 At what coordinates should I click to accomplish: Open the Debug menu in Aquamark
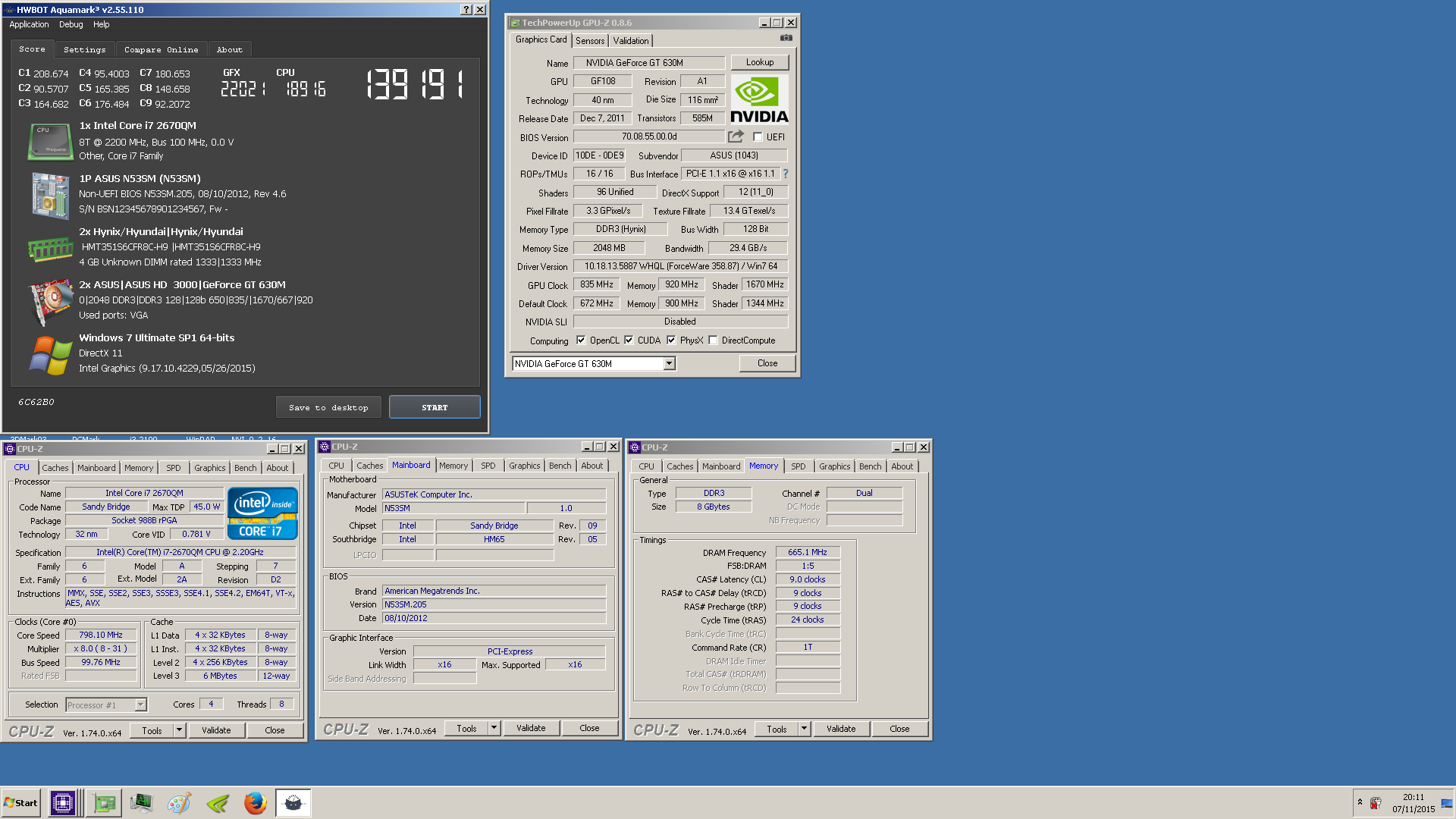71,24
